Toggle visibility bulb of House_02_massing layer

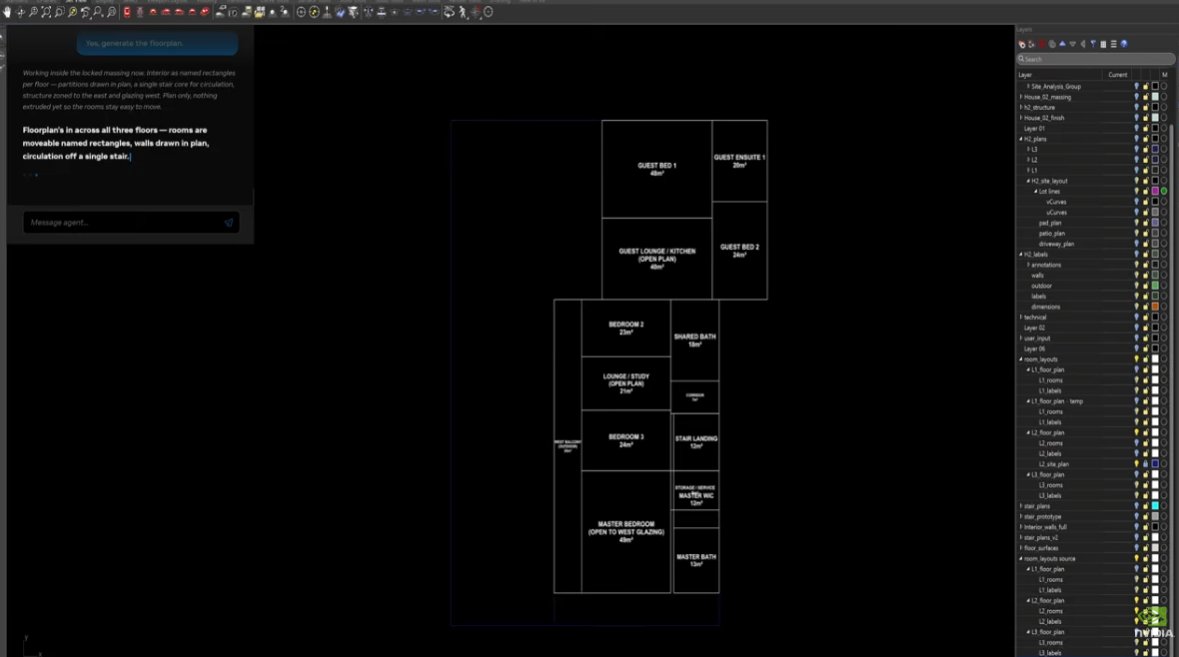click(1136, 97)
